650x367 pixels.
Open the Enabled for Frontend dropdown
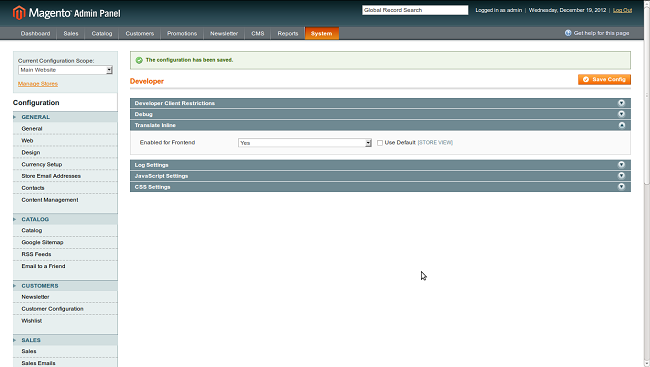pos(305,143)
